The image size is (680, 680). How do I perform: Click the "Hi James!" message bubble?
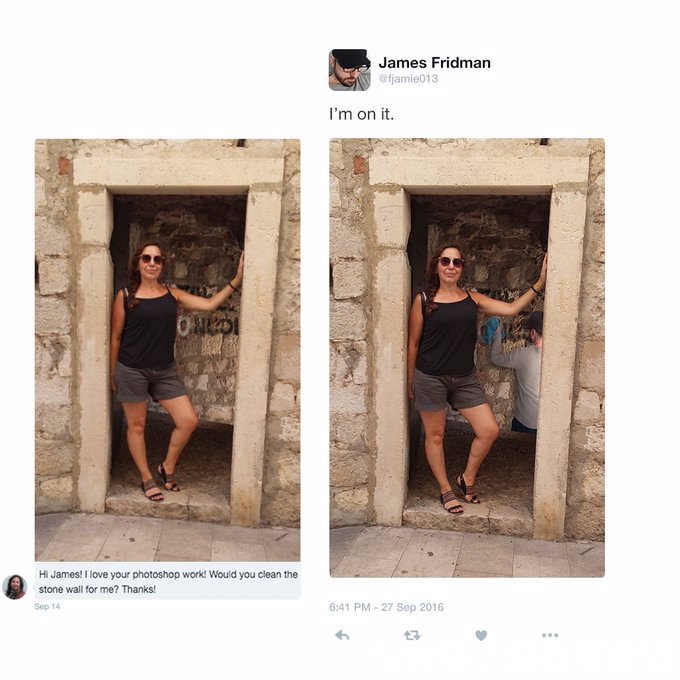[x=167, y=582]
